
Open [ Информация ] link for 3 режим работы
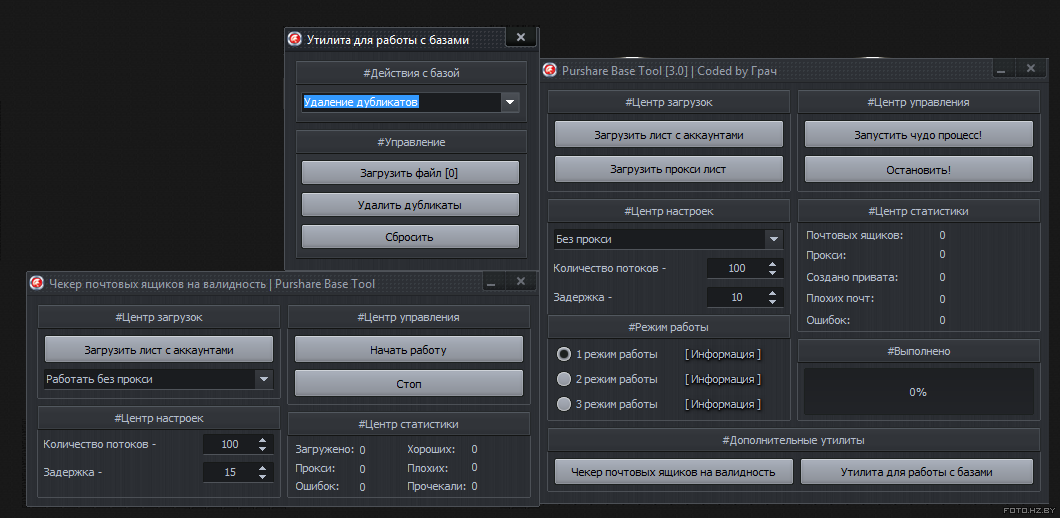[x=723, y=404]
